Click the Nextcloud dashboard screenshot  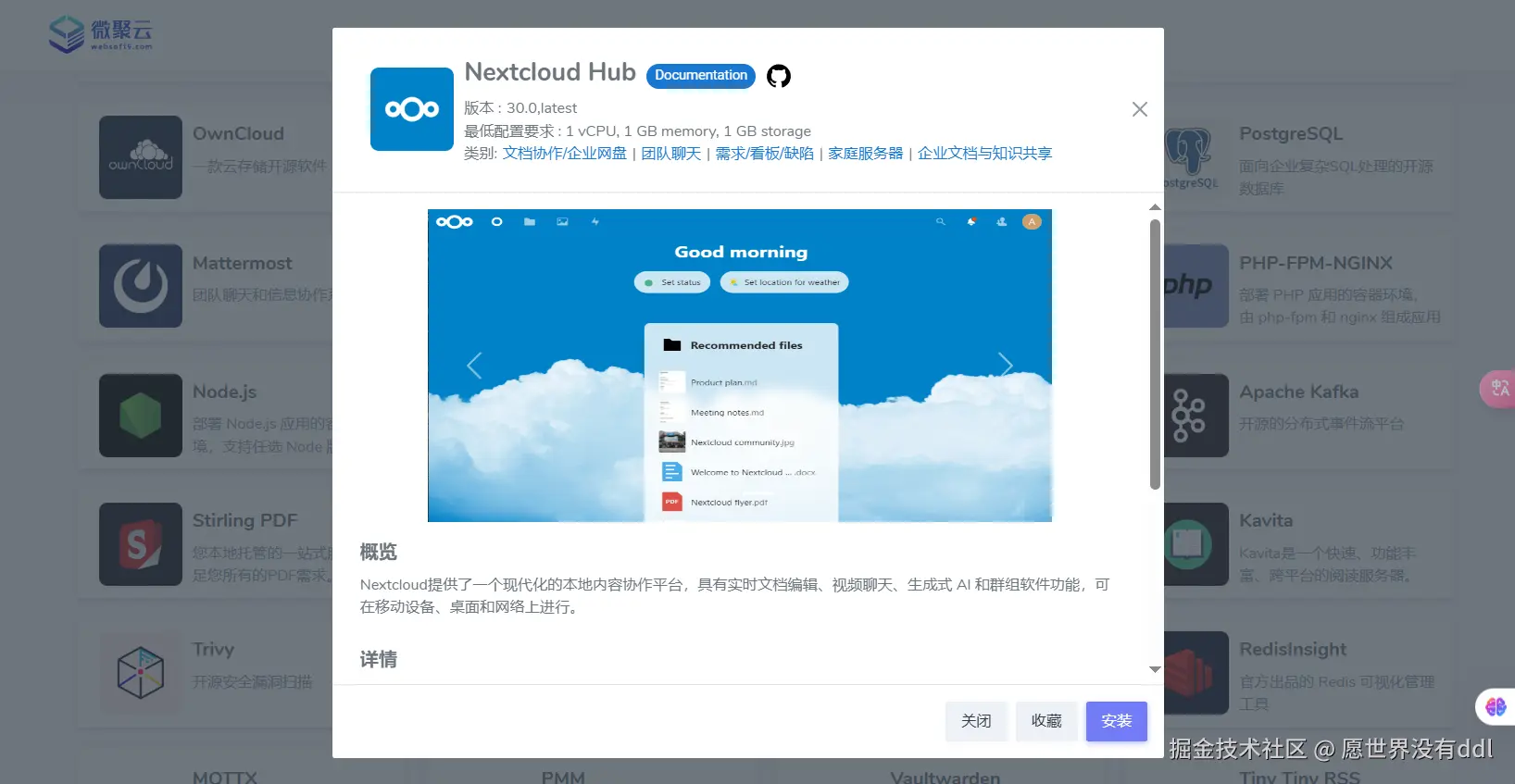(x=740, y=366)
